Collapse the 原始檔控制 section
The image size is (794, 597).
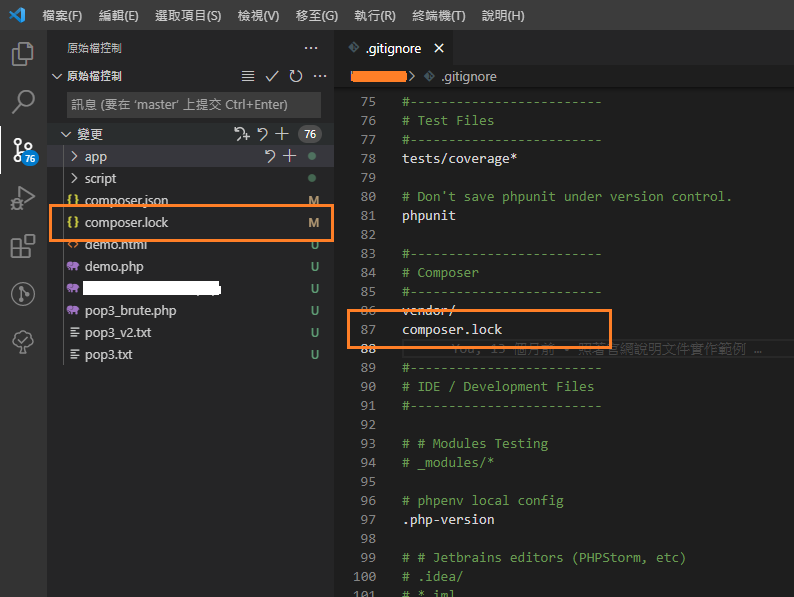(57, 76)
